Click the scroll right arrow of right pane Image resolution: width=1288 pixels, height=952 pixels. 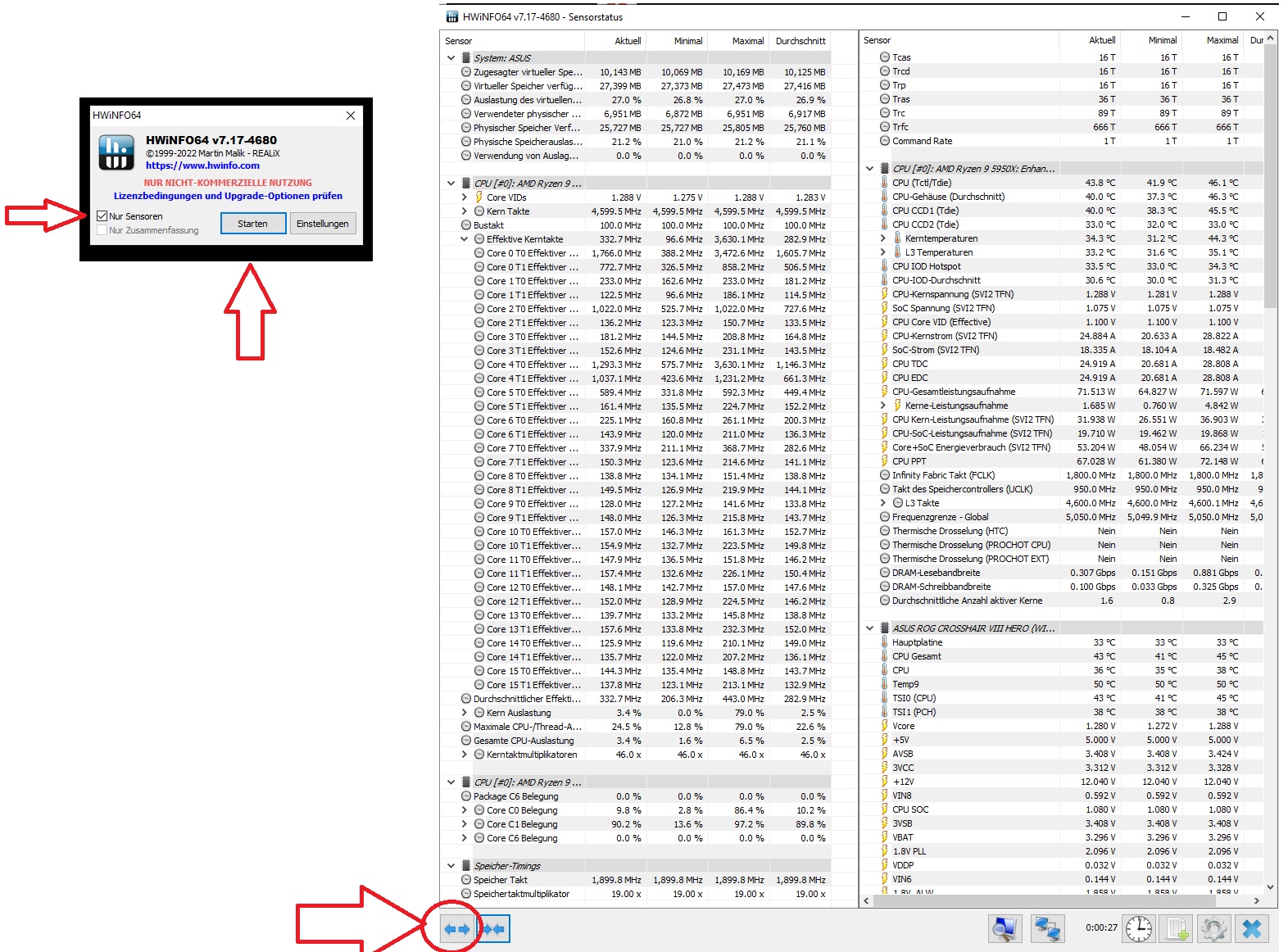(1257, 900)
